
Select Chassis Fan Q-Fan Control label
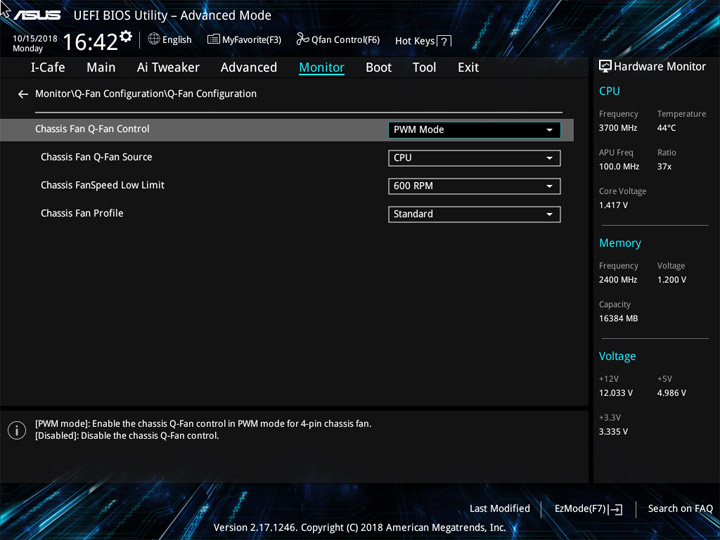tap(92, 129)
